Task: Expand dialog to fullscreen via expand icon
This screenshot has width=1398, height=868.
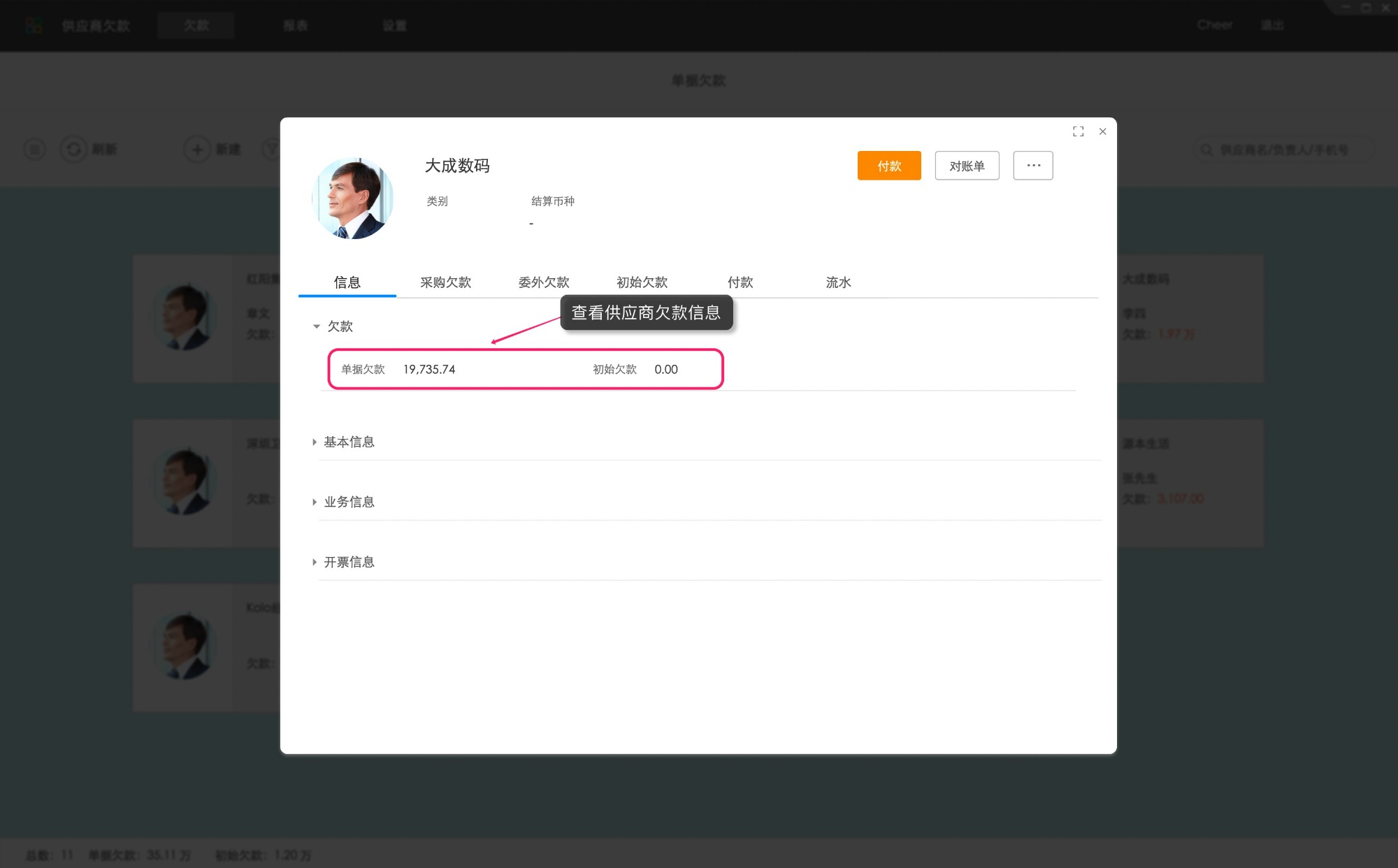Action: click(x=1079, y=131)
